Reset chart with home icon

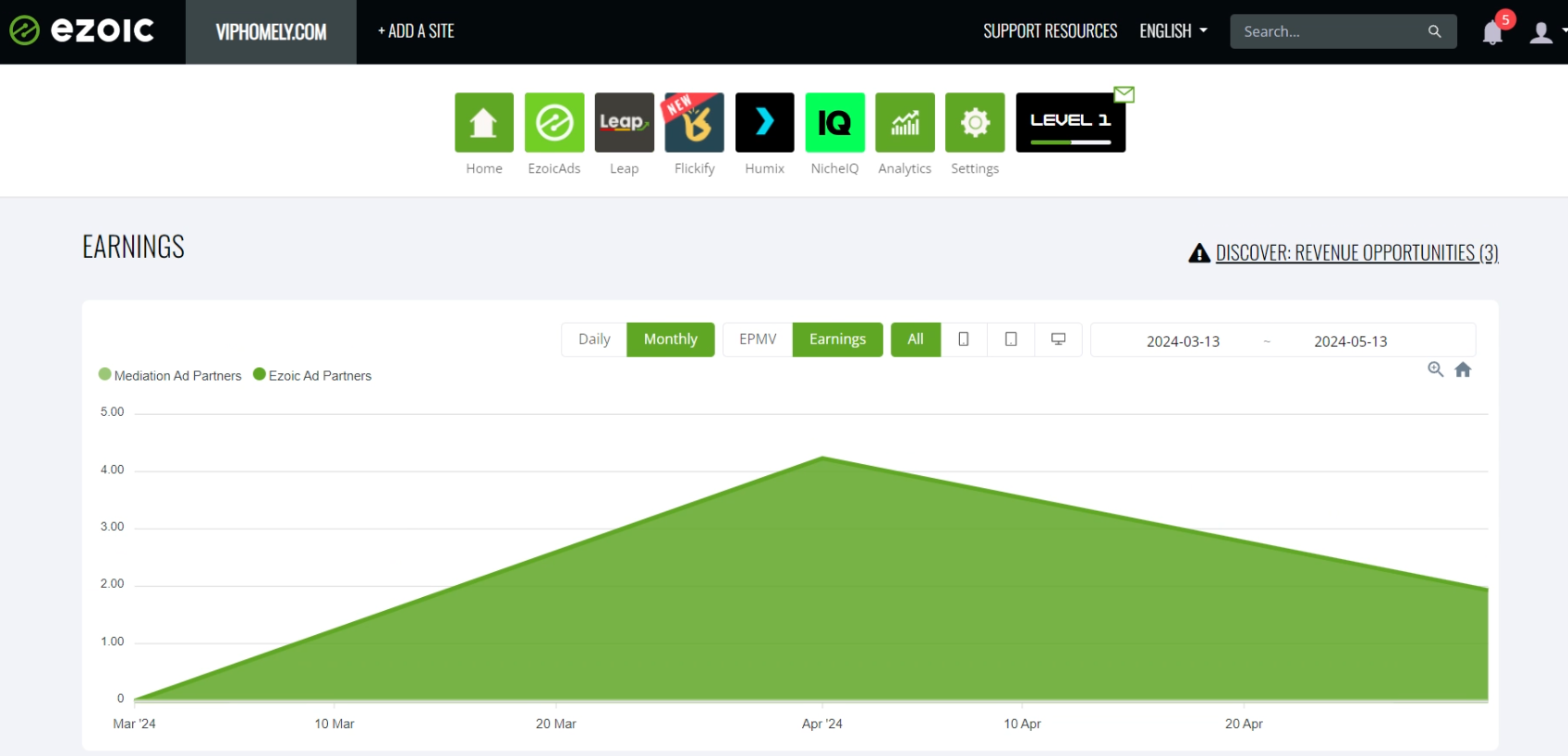point(1463,370)
